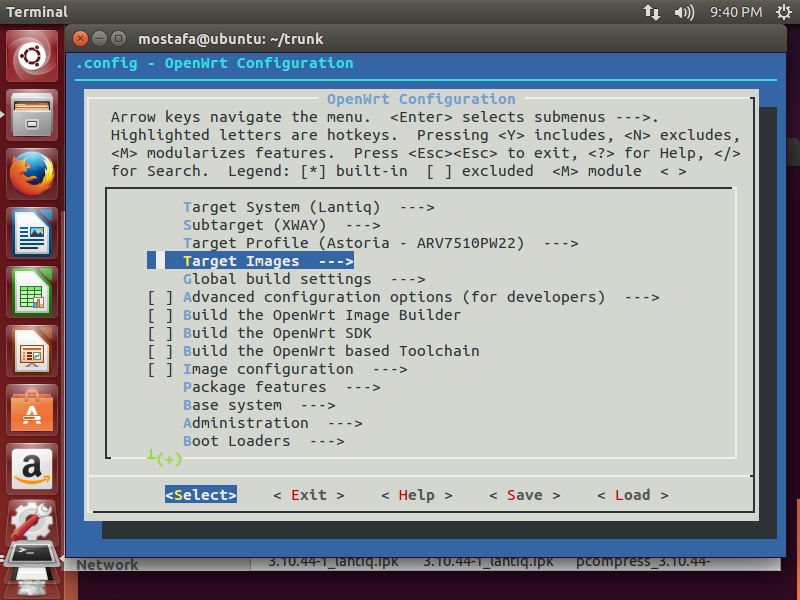Enable Build the OpenWrt Image Builder checkbox
The image size is (800, 600).
click(x=160, y=315)
